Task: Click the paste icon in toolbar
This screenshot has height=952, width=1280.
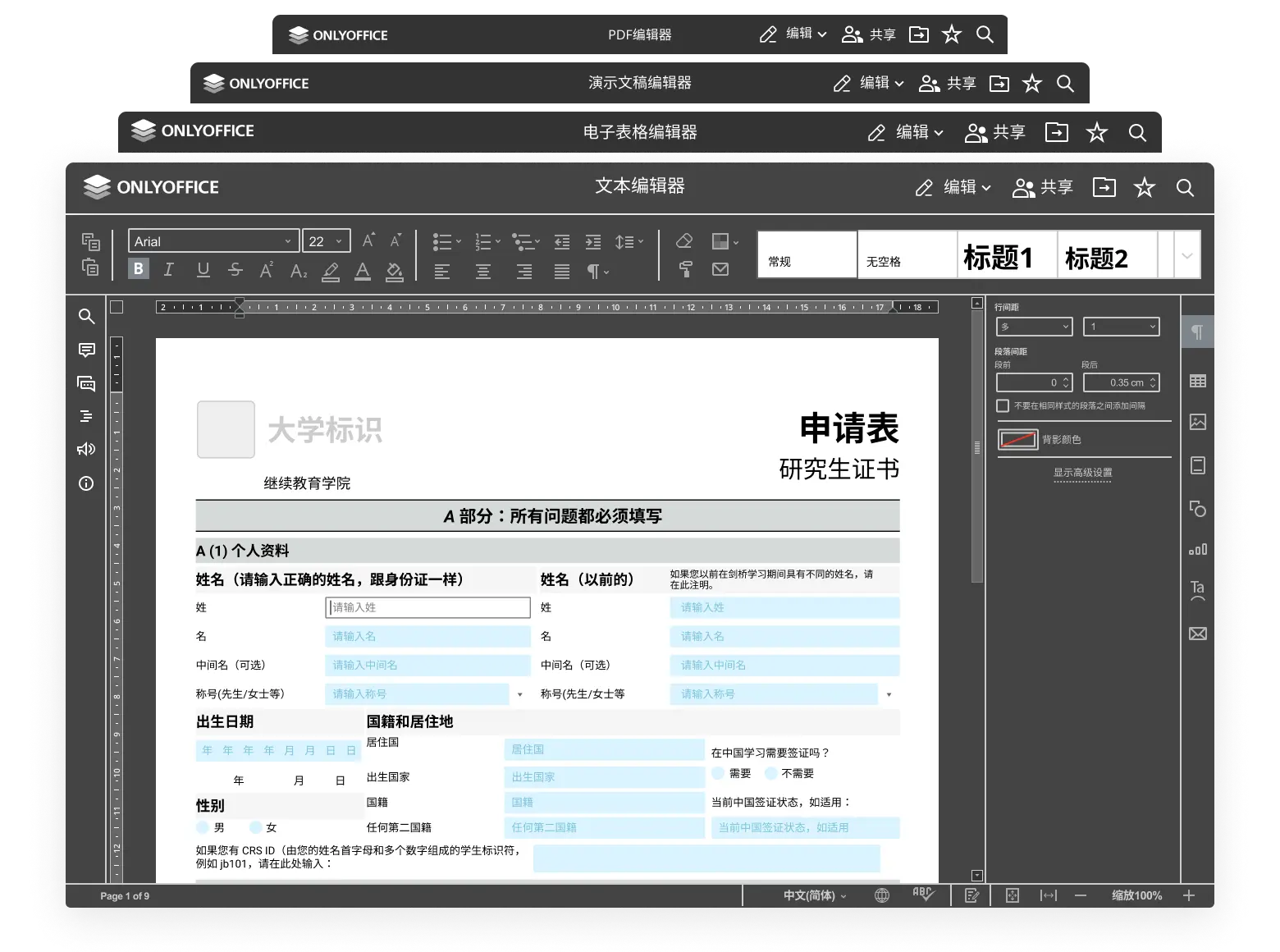Action: coord(90,267)
